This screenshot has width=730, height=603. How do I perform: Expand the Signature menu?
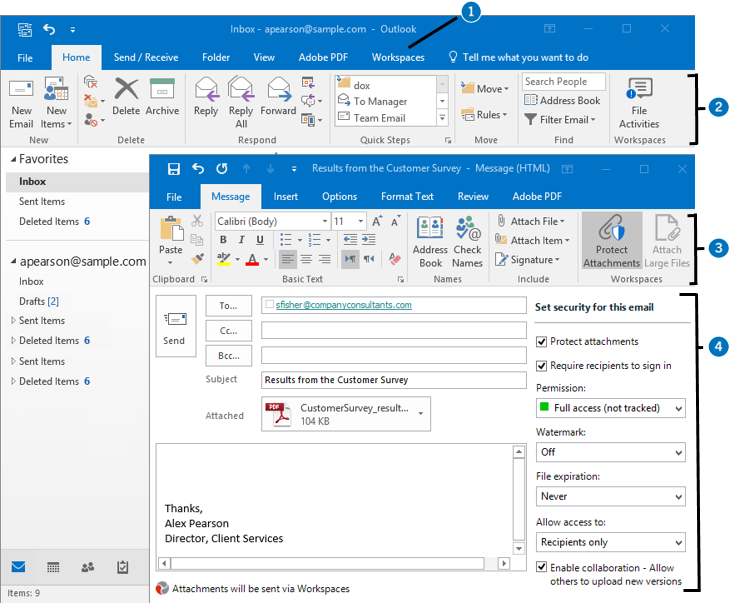[x=527, y=259]
